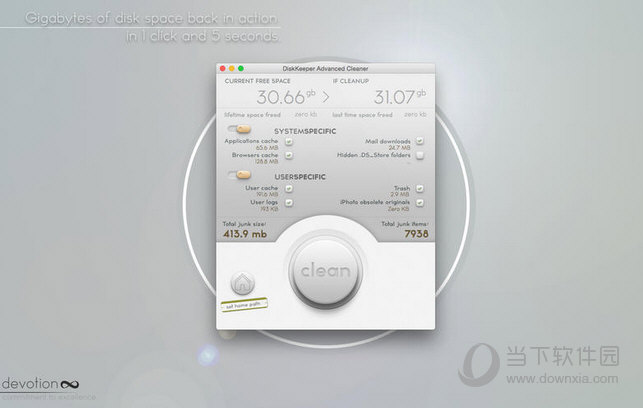This screenshot has width=643, height=408.
Task: Click the set home path label
Action: tap(244, 305)
